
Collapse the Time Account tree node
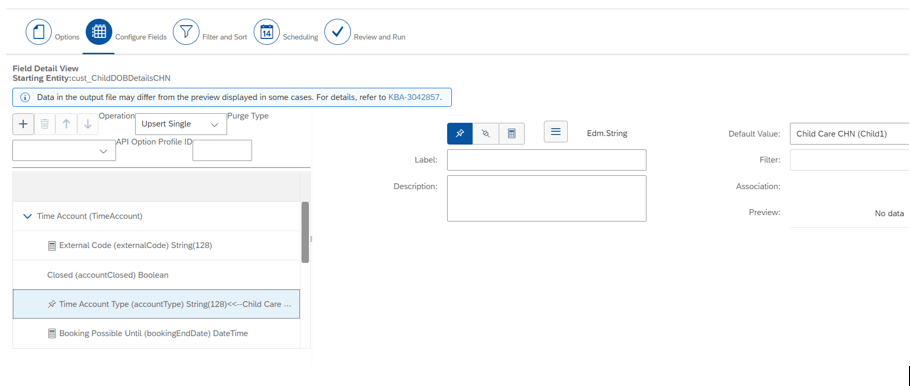click(26, 216)
